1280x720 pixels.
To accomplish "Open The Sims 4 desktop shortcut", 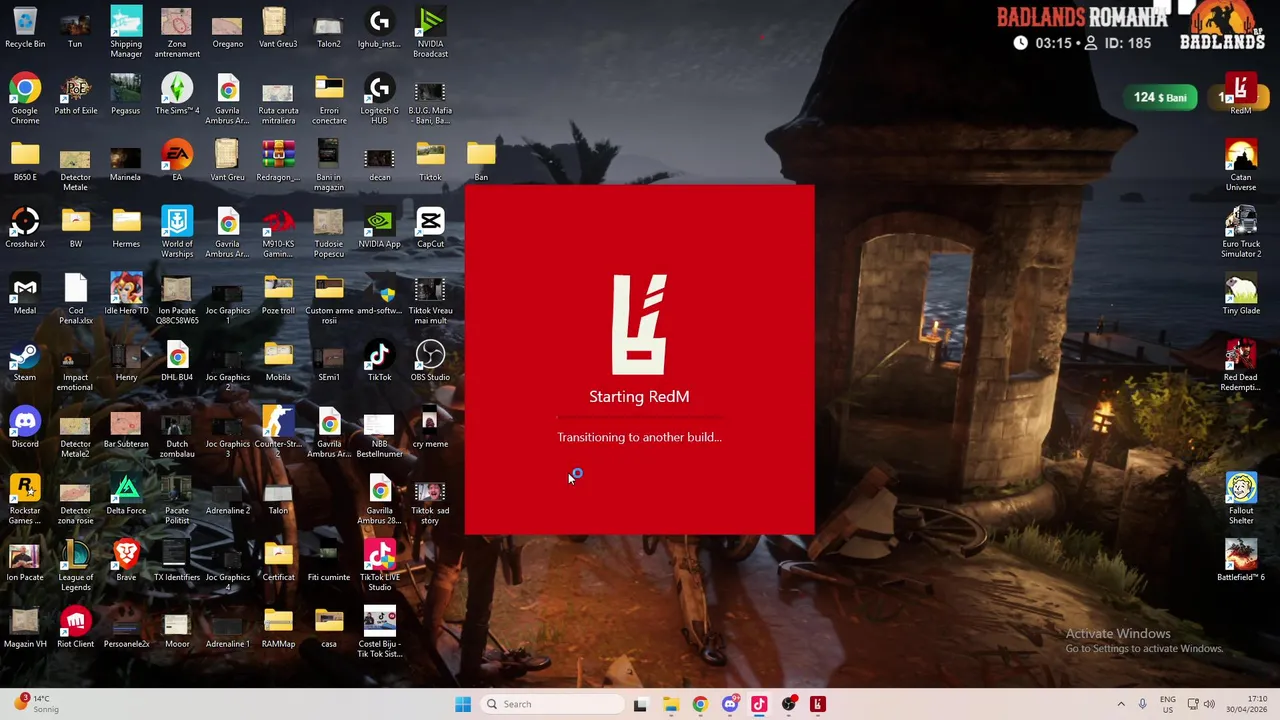I will tap(177, 94).
